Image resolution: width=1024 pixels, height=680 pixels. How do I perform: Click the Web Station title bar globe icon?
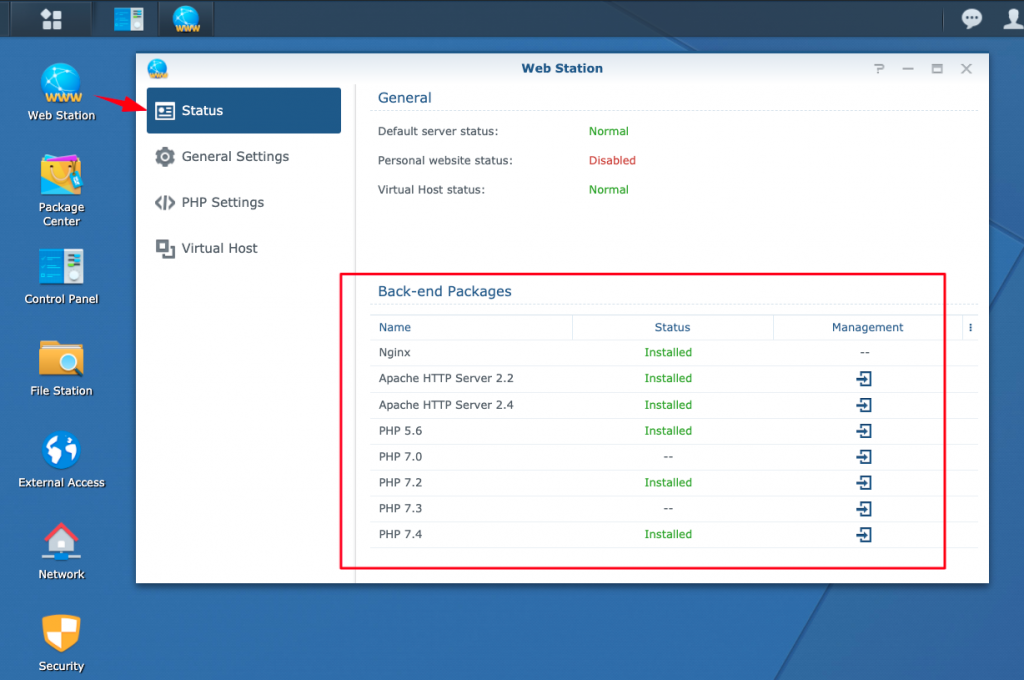coord(157,69)
